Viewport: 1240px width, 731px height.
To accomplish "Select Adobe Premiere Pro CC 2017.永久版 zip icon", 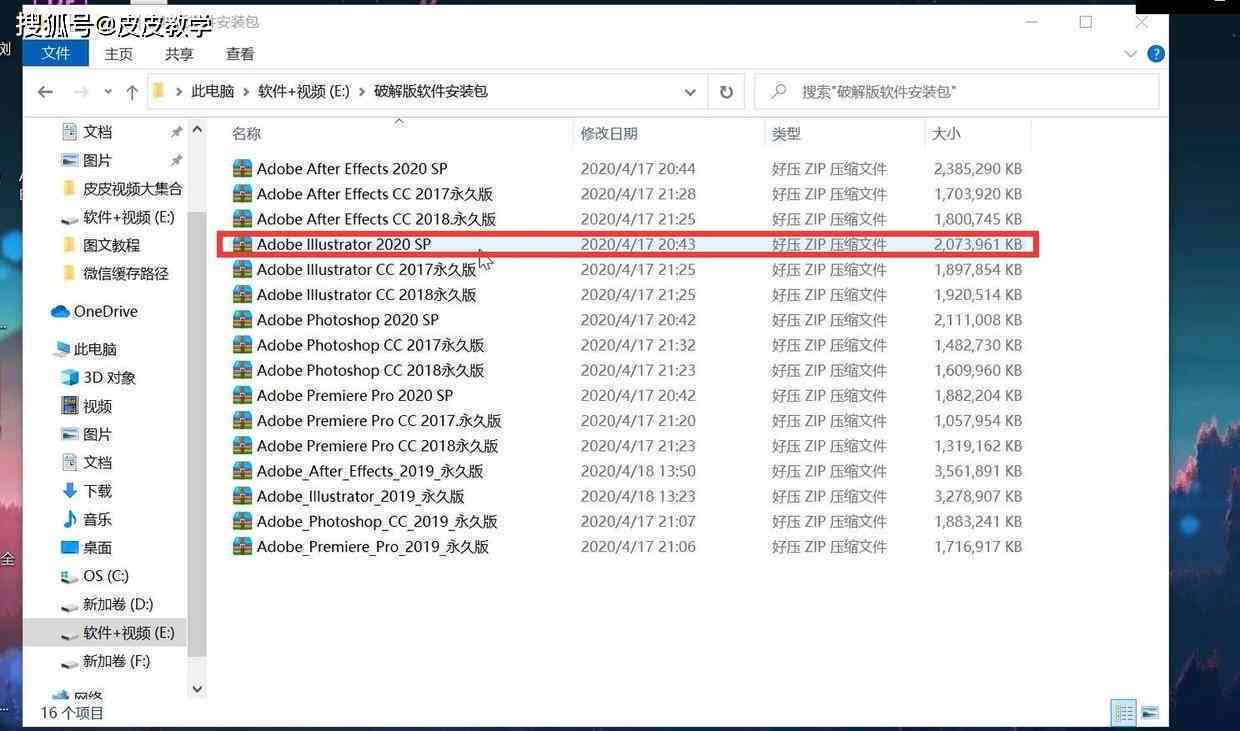I will coord(242,421).
